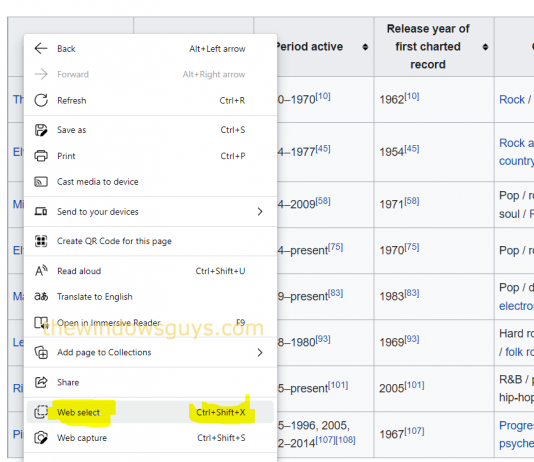This screenshot has width=534, height=462.
Task: Choose Back from the context menu
Action: click(x=150, y=49)
